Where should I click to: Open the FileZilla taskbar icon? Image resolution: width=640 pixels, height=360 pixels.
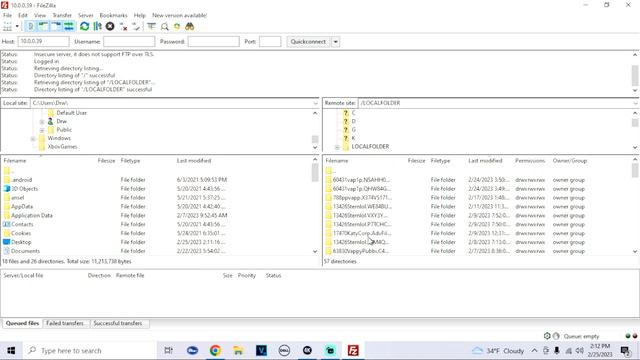(x=353, y=350)
